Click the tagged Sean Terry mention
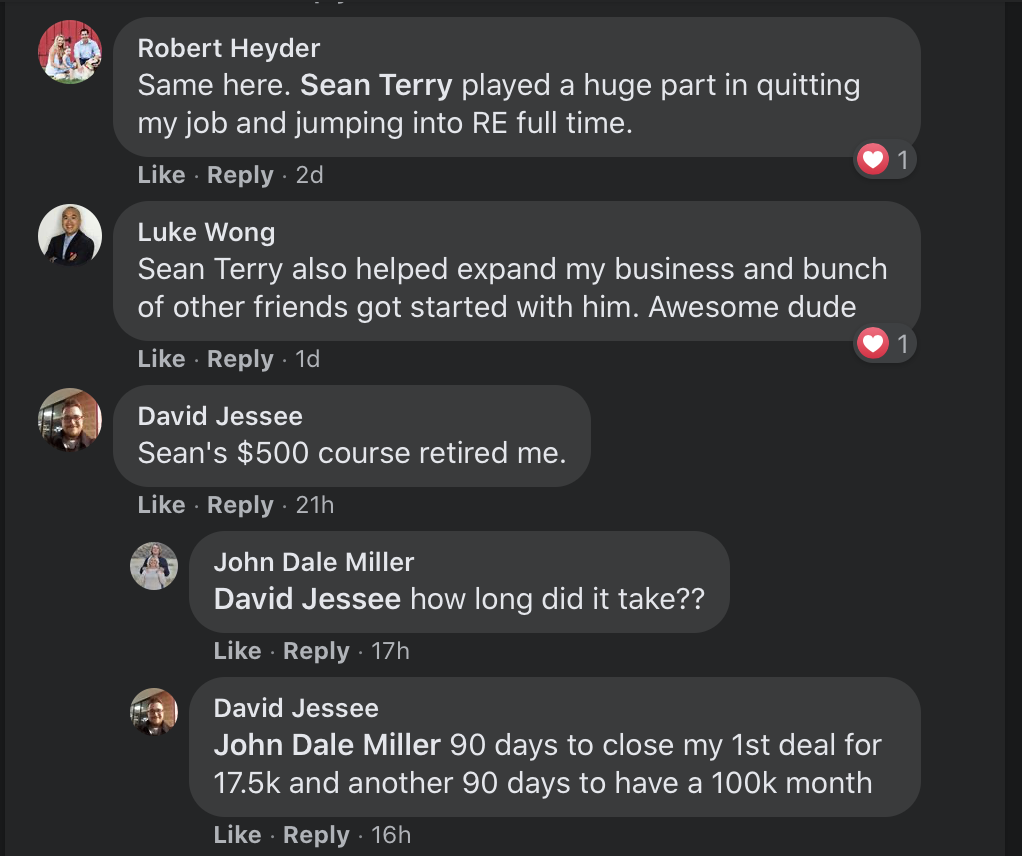The height and width of the screenshot is (856, 1022). (376, 86)
